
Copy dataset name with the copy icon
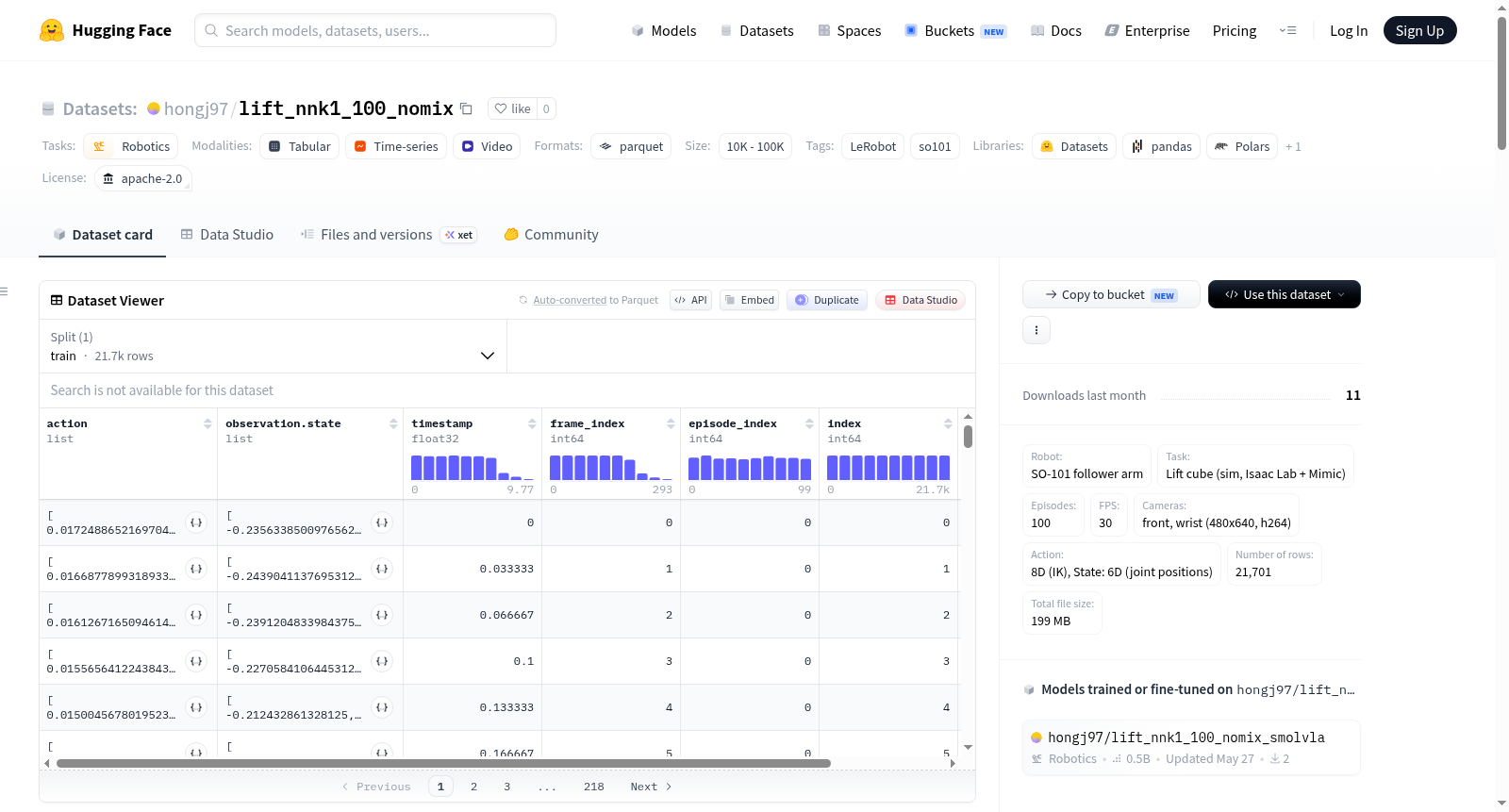pos(466,108)
